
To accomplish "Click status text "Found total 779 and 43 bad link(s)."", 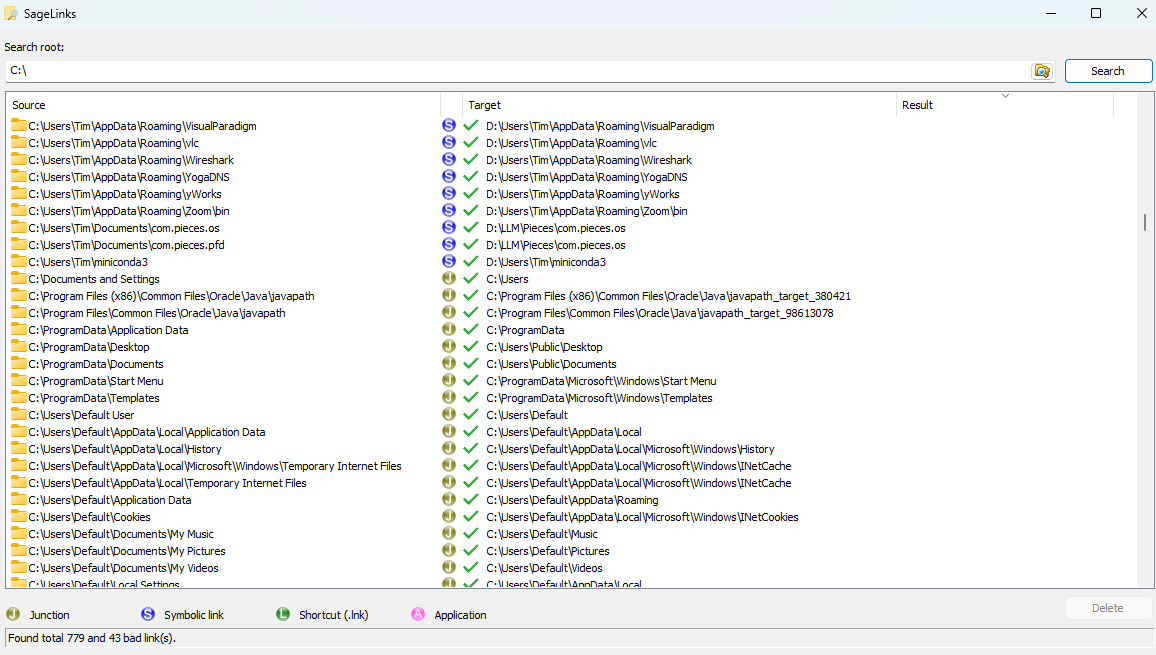I will pyautogui.click(x=92, y=638).
